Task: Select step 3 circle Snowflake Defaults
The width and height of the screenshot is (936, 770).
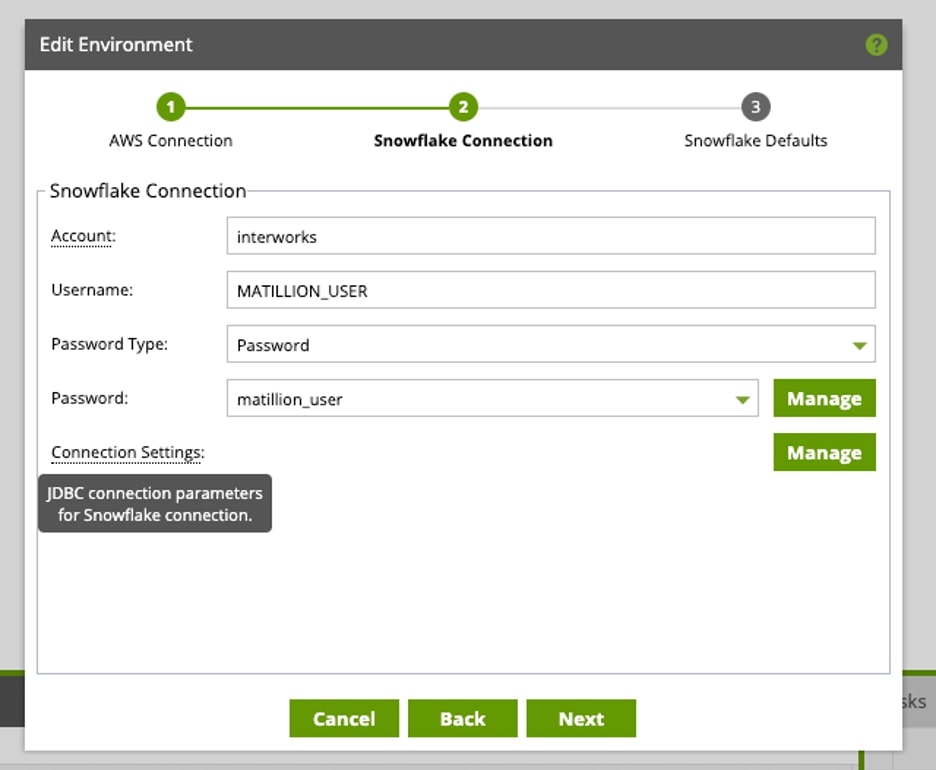Action: (x=756, y=107)
